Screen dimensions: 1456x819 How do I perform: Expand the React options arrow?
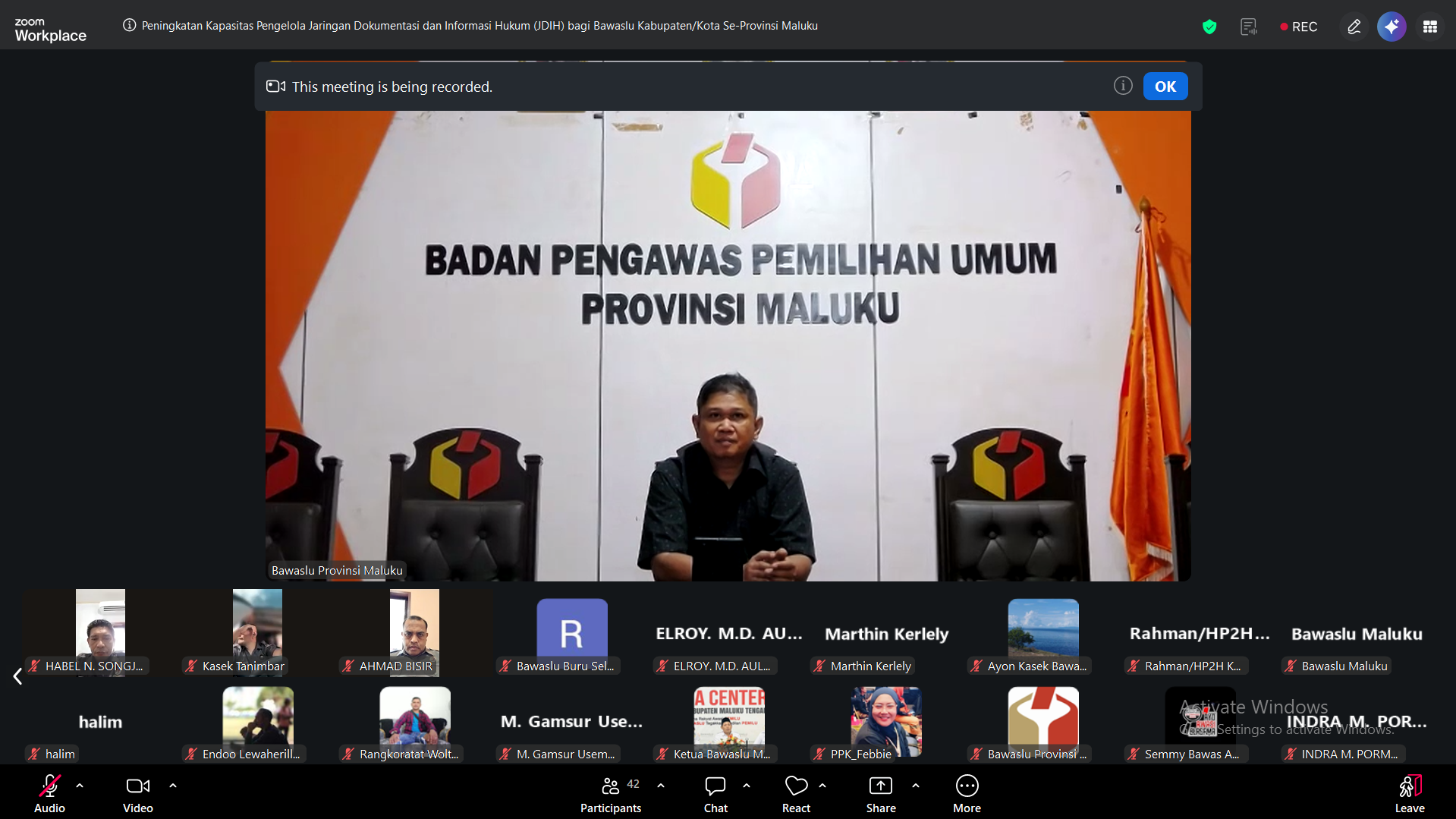tap(822, 786)
